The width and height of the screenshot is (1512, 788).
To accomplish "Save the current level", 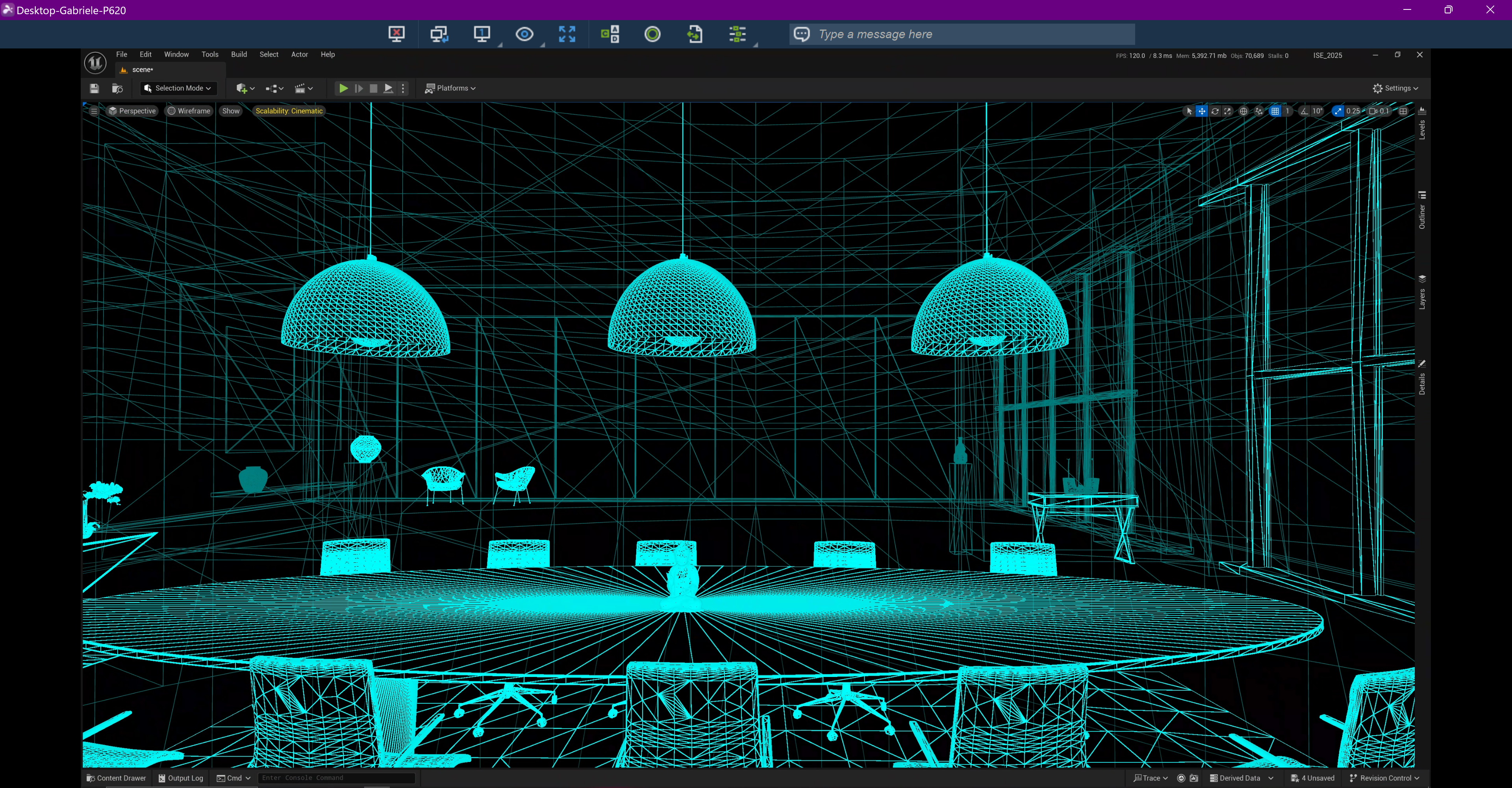I will point(94,88).
